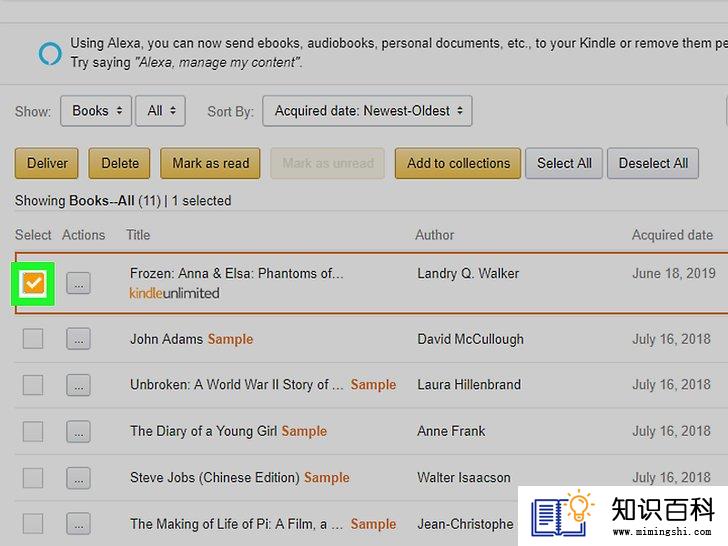The height and width of the screenshot is (546, 728).
Task: Open actions menu for Unbroken sample
Action: pyautogui.click(x=78, y=385)
